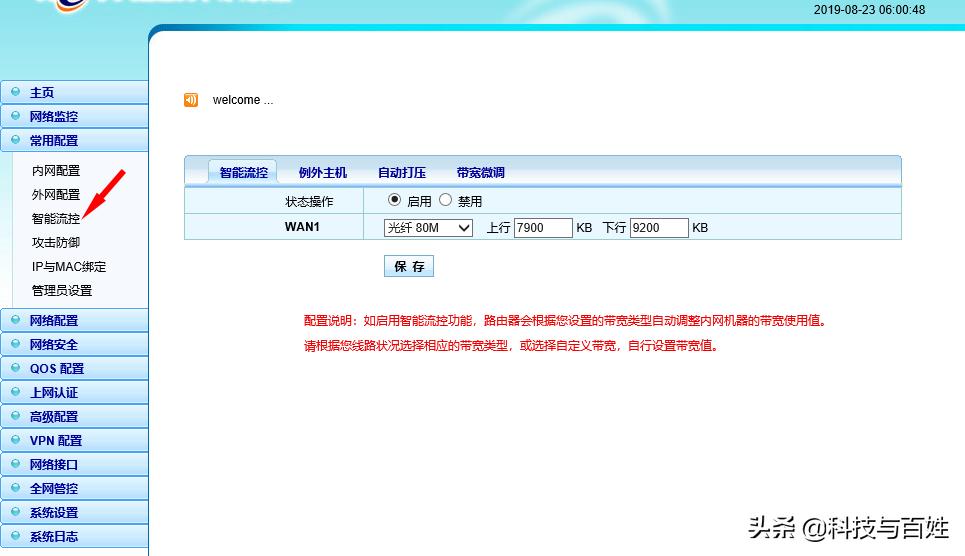Screen dimensions: 965x556
Task: Collapse the 常用配置 menu section
Action: tap(74, 140)
